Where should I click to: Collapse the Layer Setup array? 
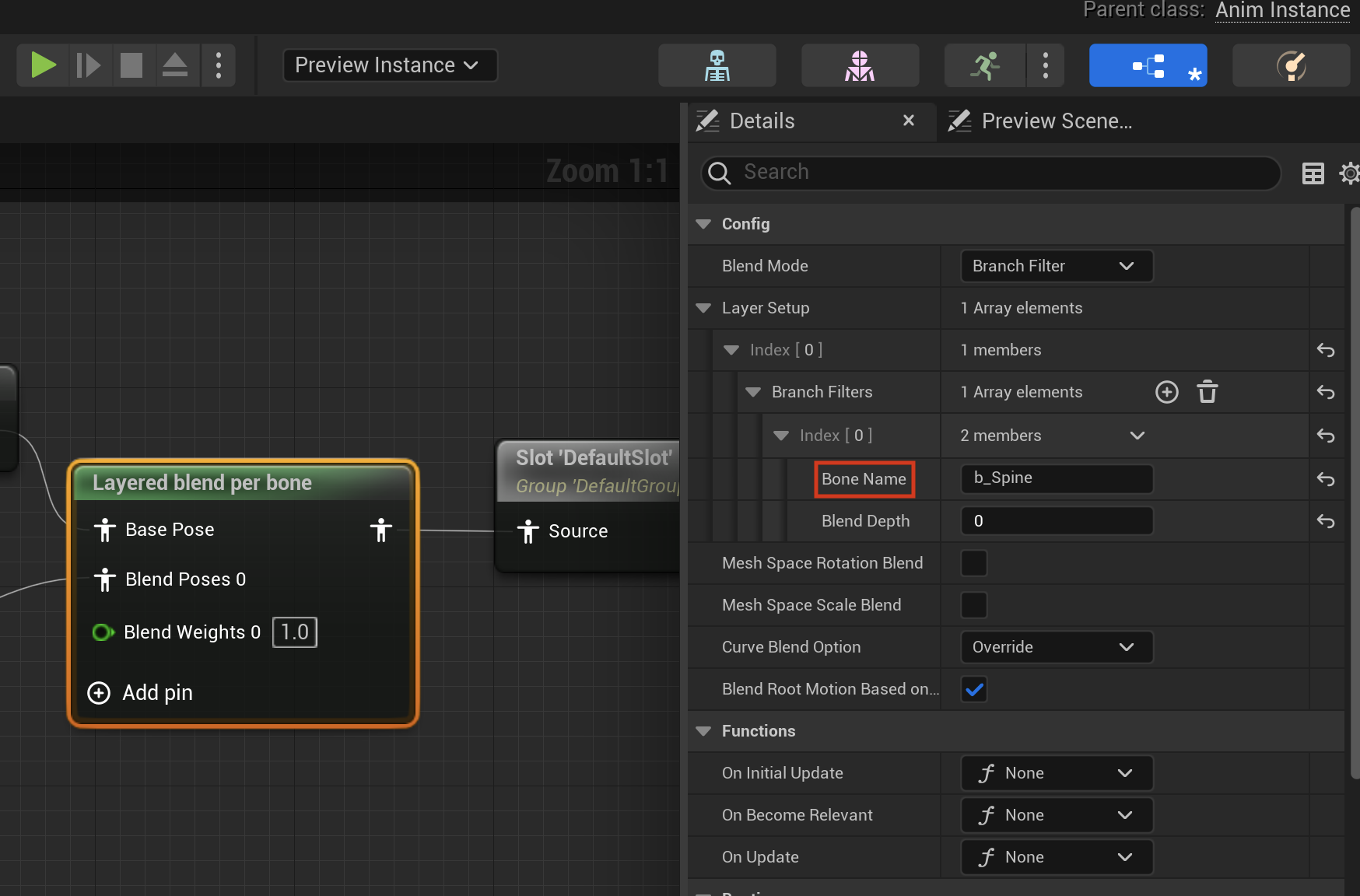click(703, 308)
